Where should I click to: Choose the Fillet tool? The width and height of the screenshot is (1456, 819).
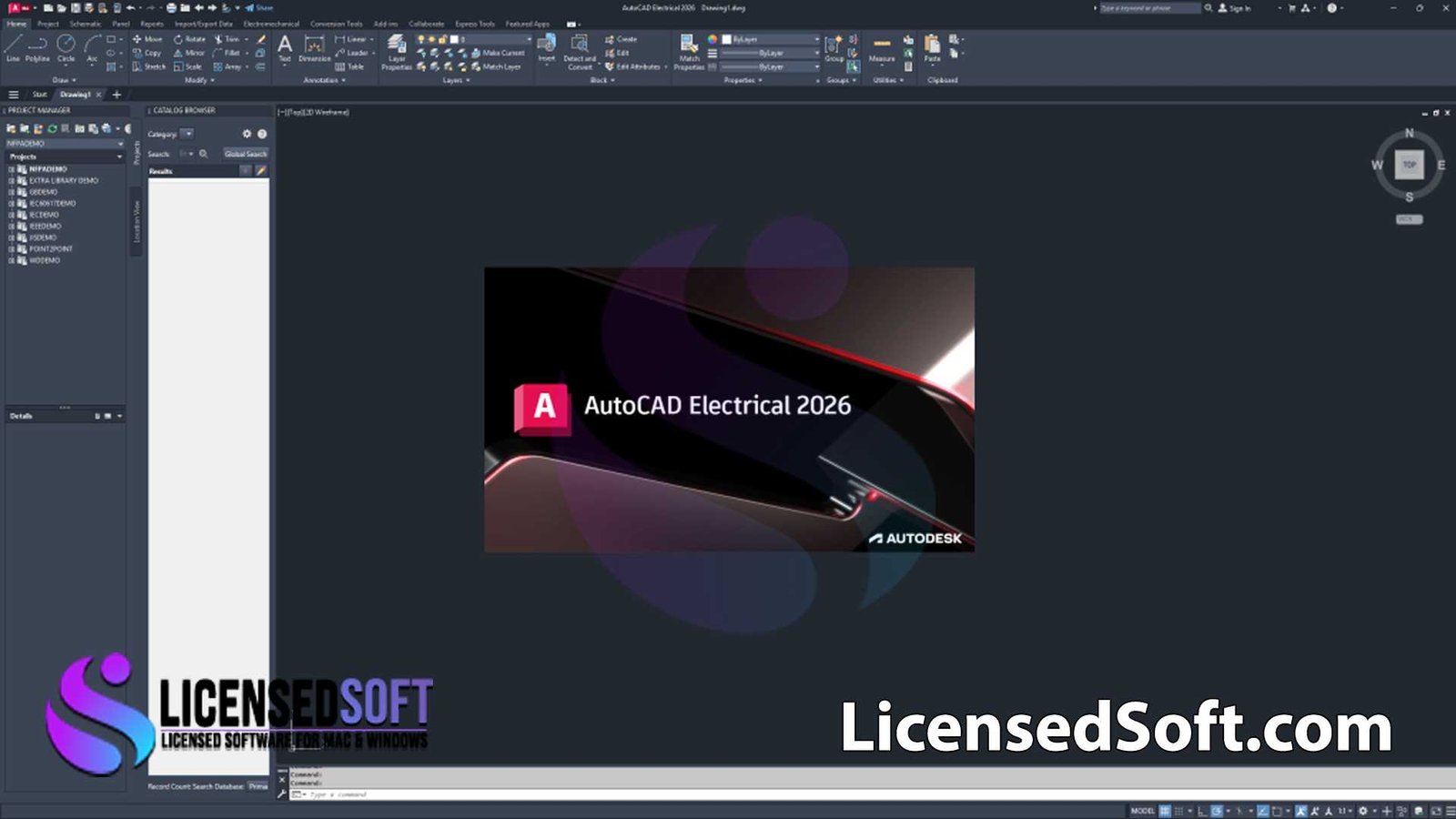(x=227, y=53)
